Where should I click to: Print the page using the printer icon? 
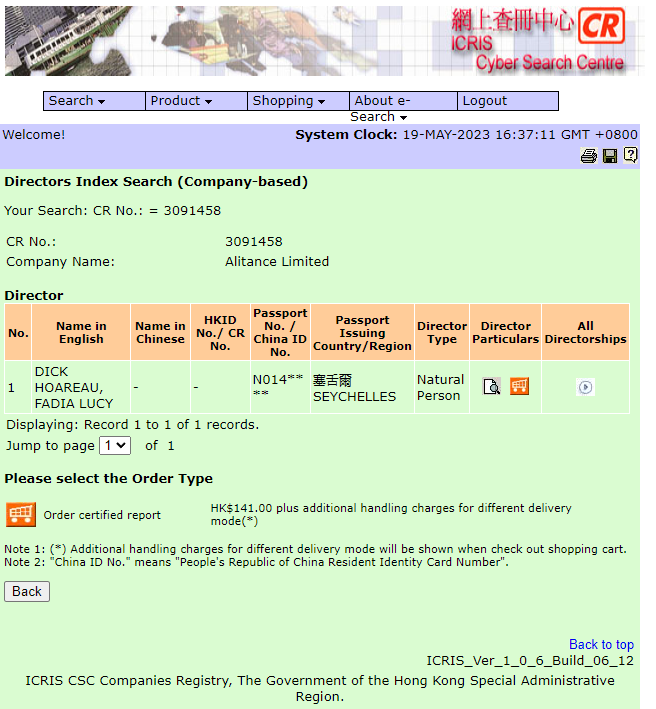588,156
